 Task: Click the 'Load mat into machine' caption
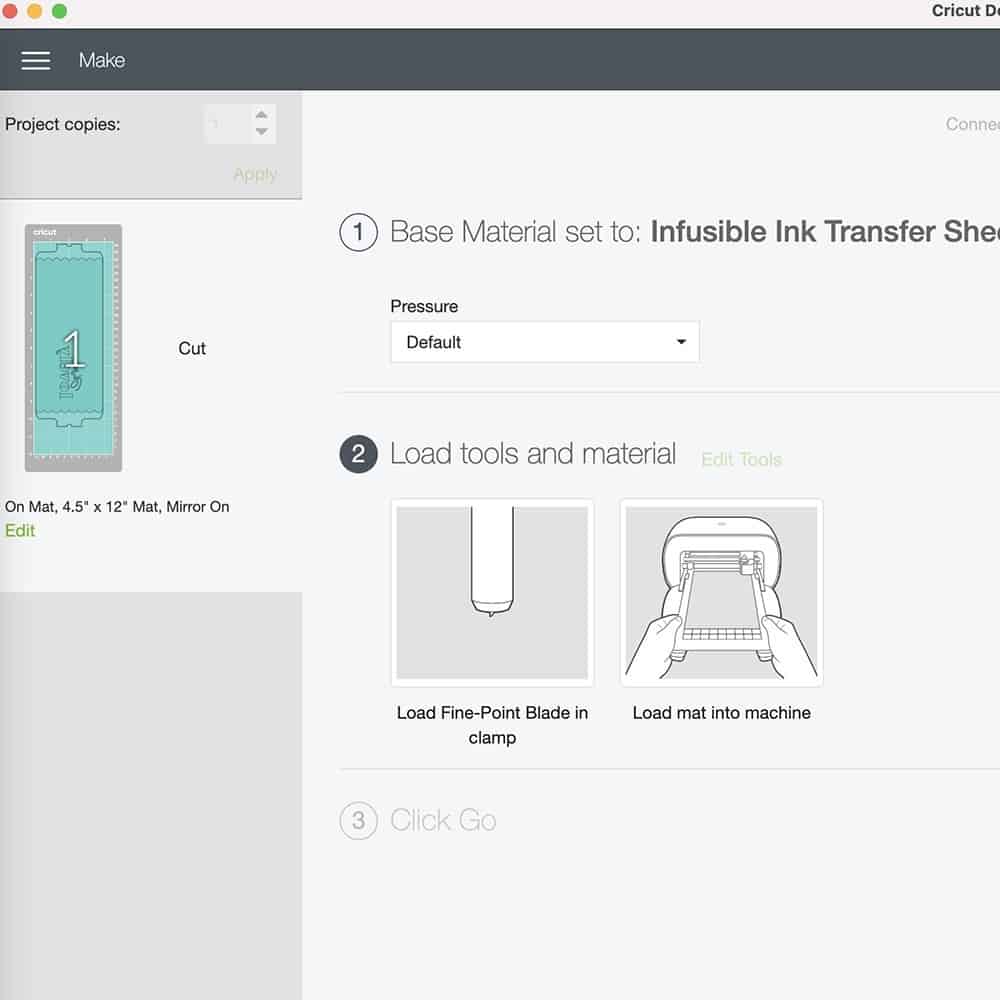(x=721, y=713)
